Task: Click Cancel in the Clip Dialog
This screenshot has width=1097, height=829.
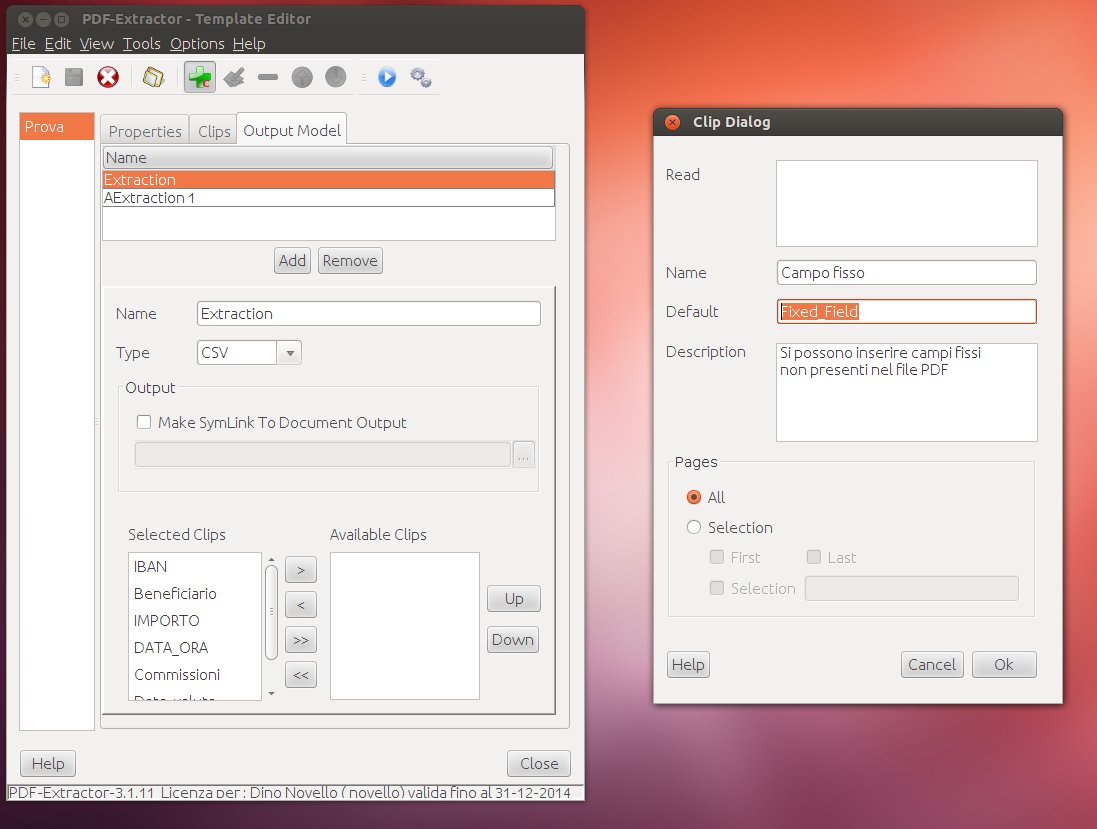Action: click(x=932, y=665)
